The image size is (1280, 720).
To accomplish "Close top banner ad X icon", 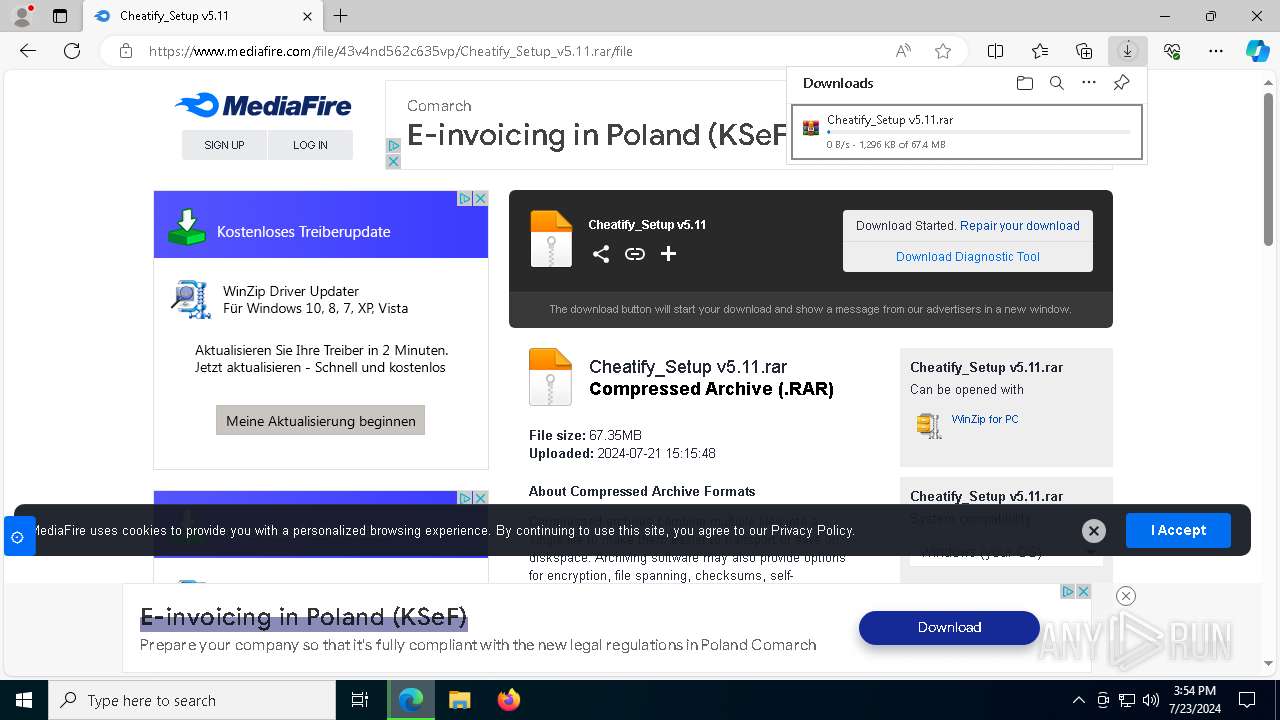I will (x=393, y=161).
